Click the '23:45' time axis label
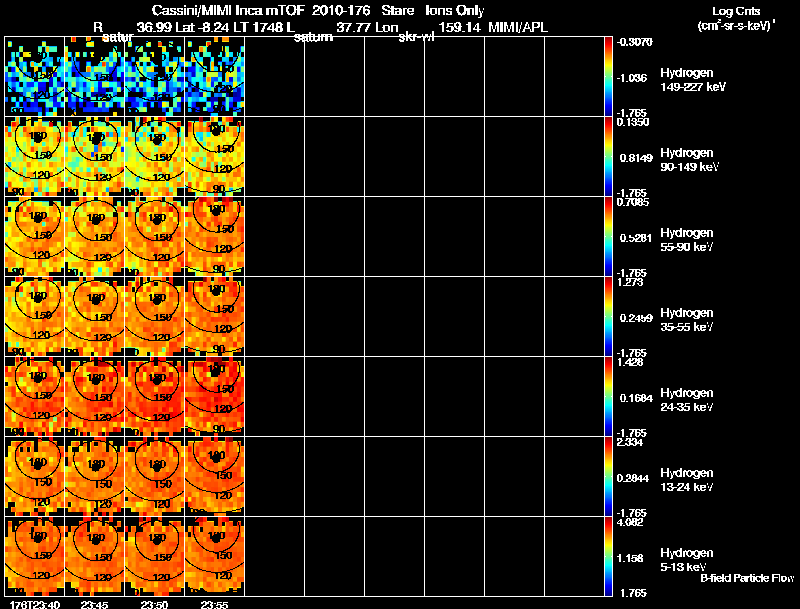This screenshot has height=609, width=800. tap(94, 604)
